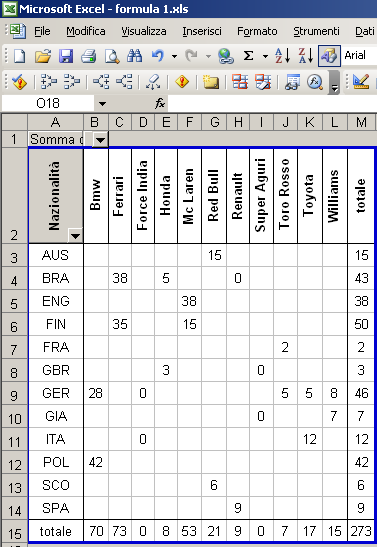Image resolution: width=377 pixels, height=547 pixels.
Task: Open the Dati menu
Action: pyautogui.click(x=365, y=31)
